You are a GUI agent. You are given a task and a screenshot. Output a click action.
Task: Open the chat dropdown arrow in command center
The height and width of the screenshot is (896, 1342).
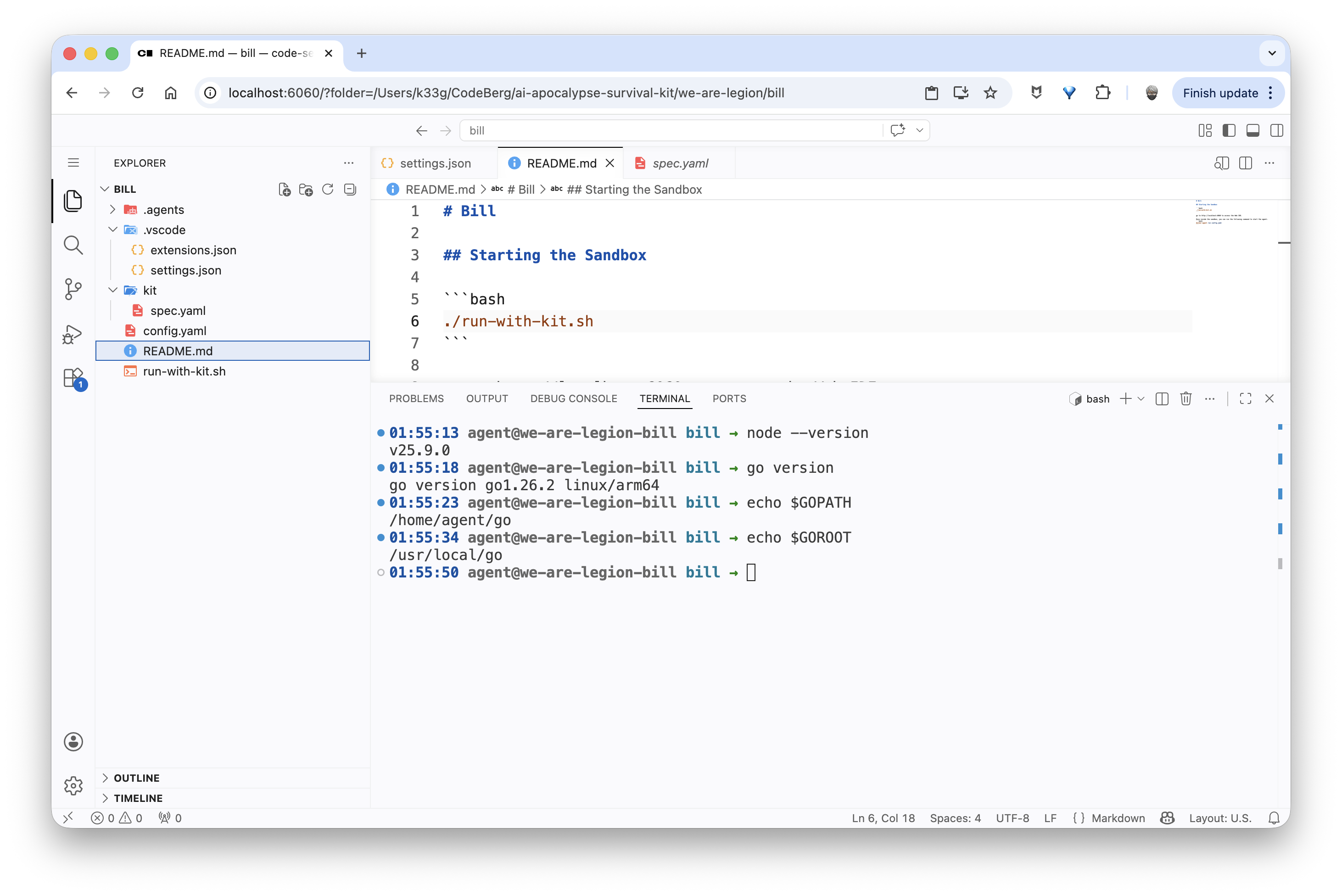pos(919,130)
